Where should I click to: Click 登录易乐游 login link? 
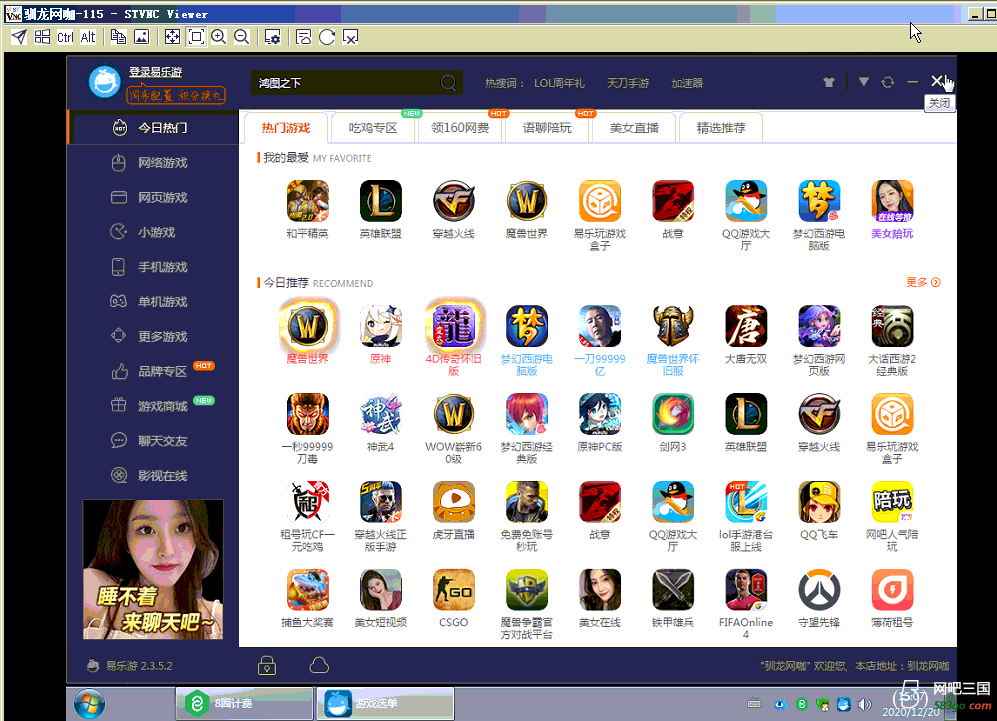pyautogui.click(x=155, y=72)
